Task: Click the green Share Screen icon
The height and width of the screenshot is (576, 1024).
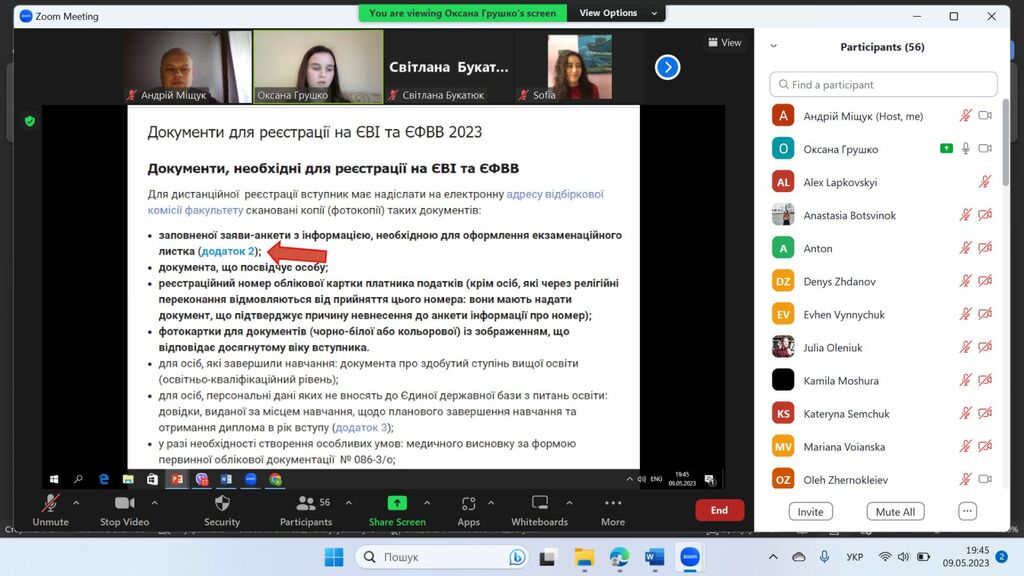Action: coord(397,503)
